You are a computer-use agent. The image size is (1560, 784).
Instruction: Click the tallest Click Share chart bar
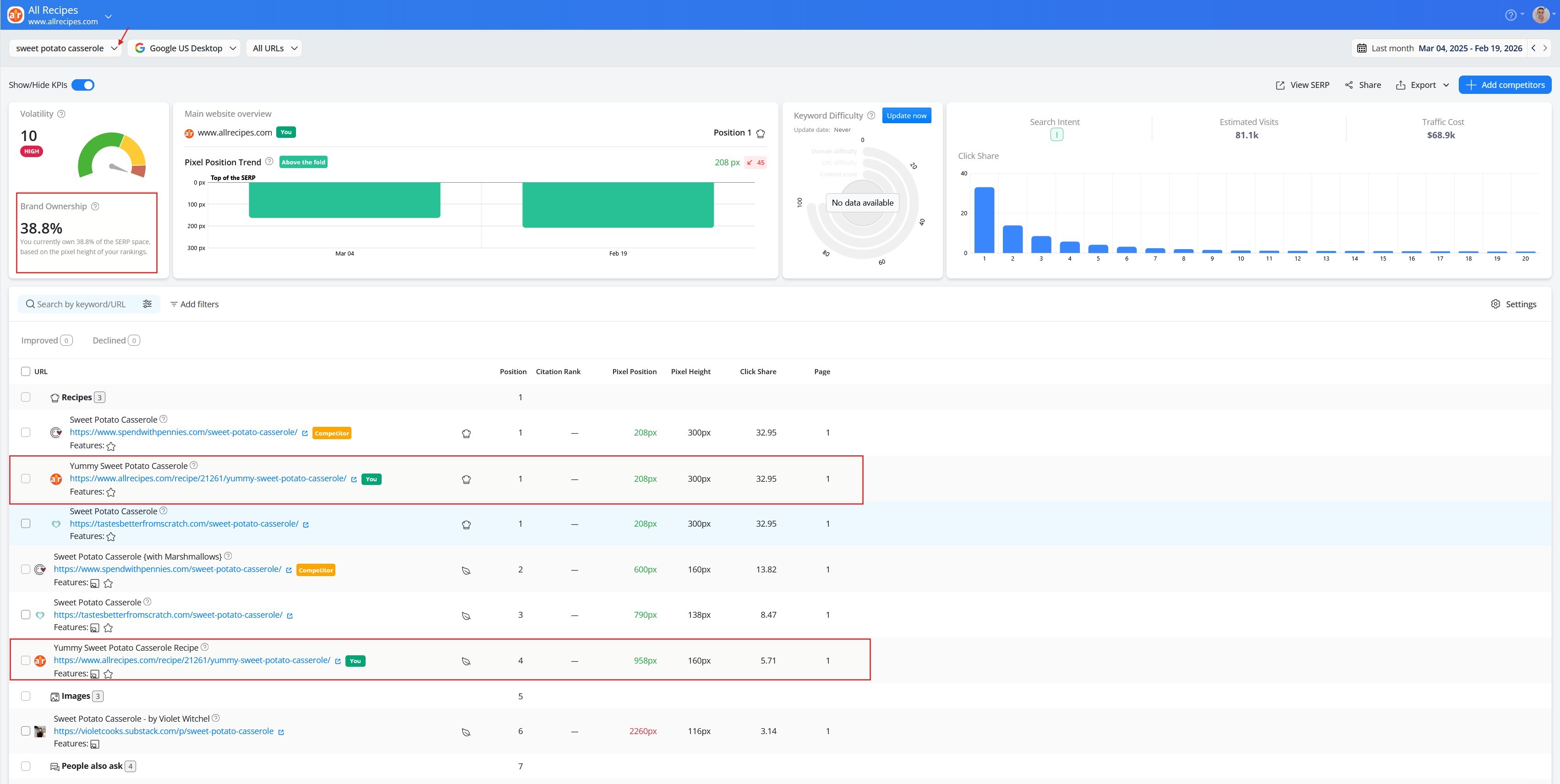(984, 220)
